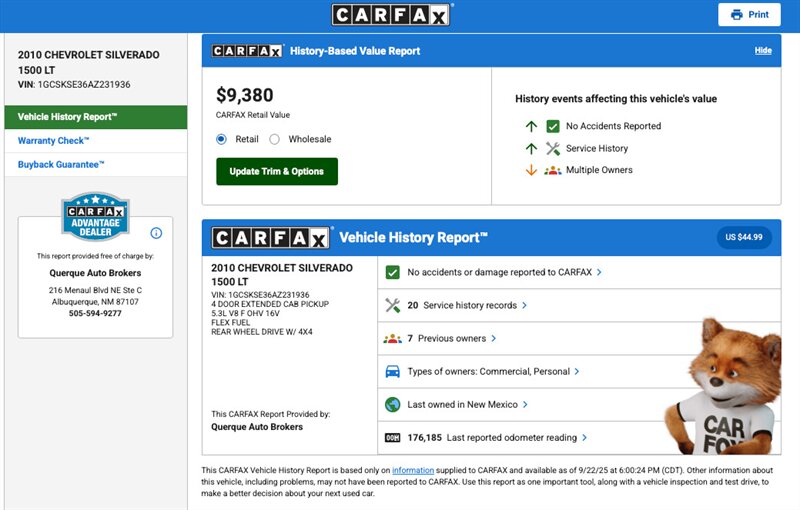Click the odometer icon in odometer reading row
800x510 pixels.
pos(392,438)
